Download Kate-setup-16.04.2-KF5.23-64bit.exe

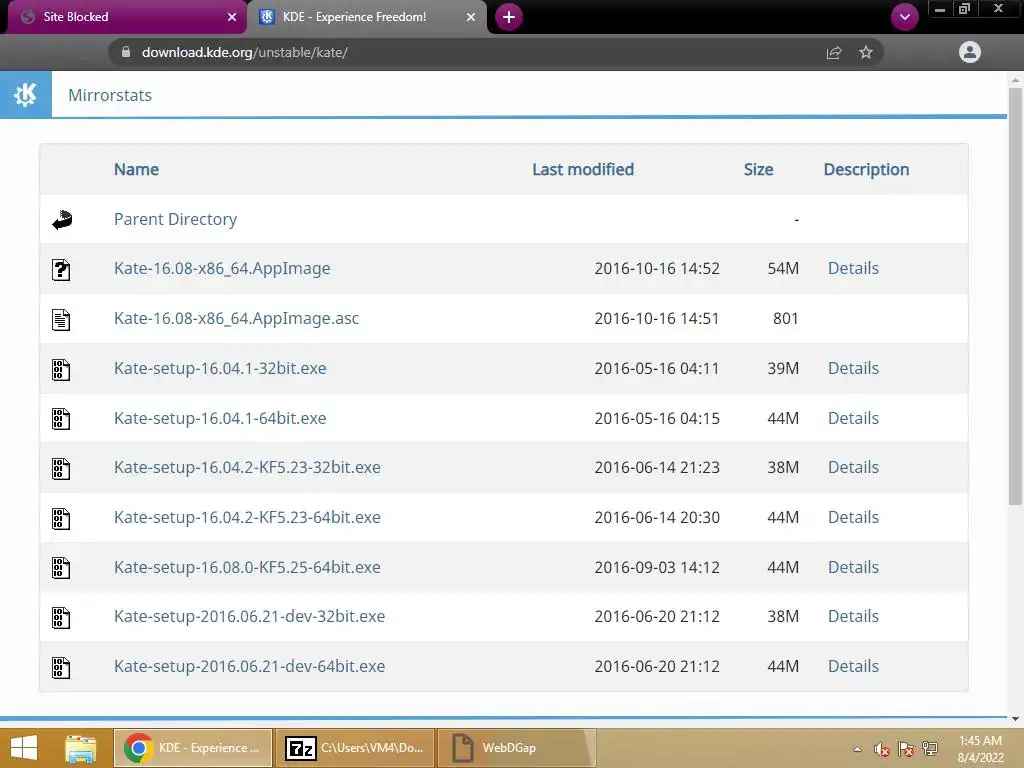pos(247,518)
